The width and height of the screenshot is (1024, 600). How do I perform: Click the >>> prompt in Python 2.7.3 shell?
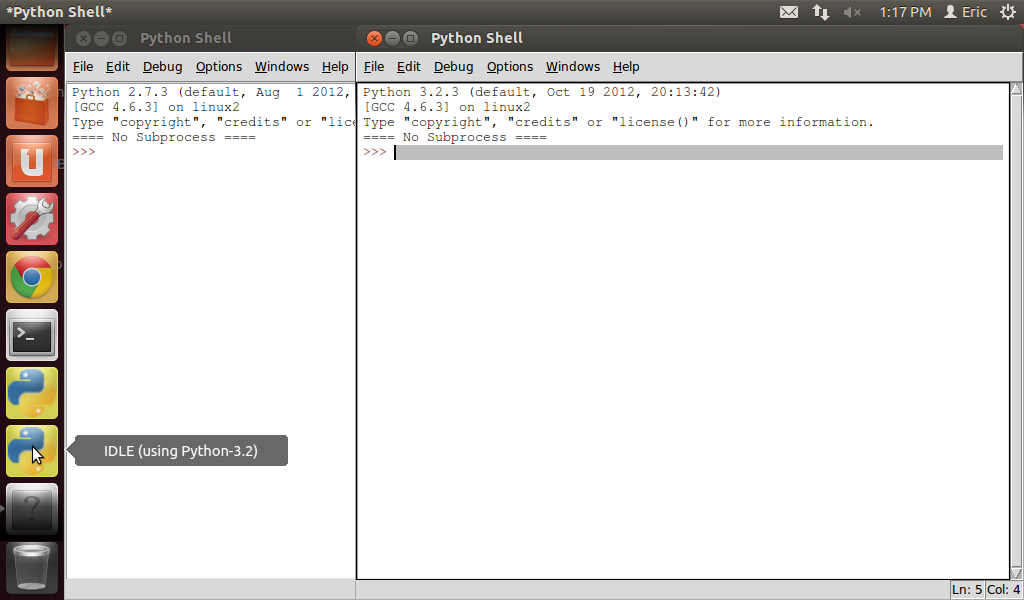(x=84, y=152)
